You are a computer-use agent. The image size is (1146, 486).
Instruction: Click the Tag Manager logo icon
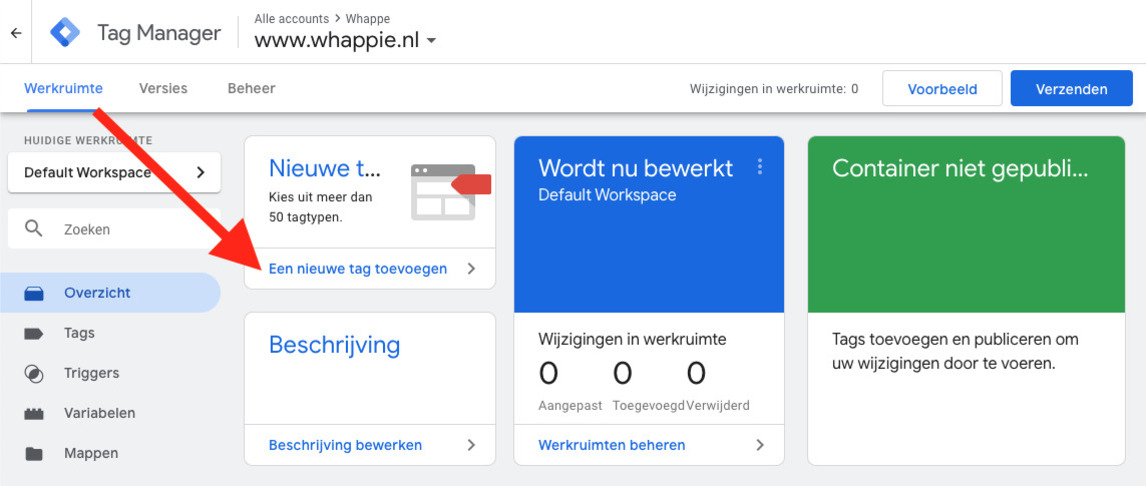(x=66, y=33)
